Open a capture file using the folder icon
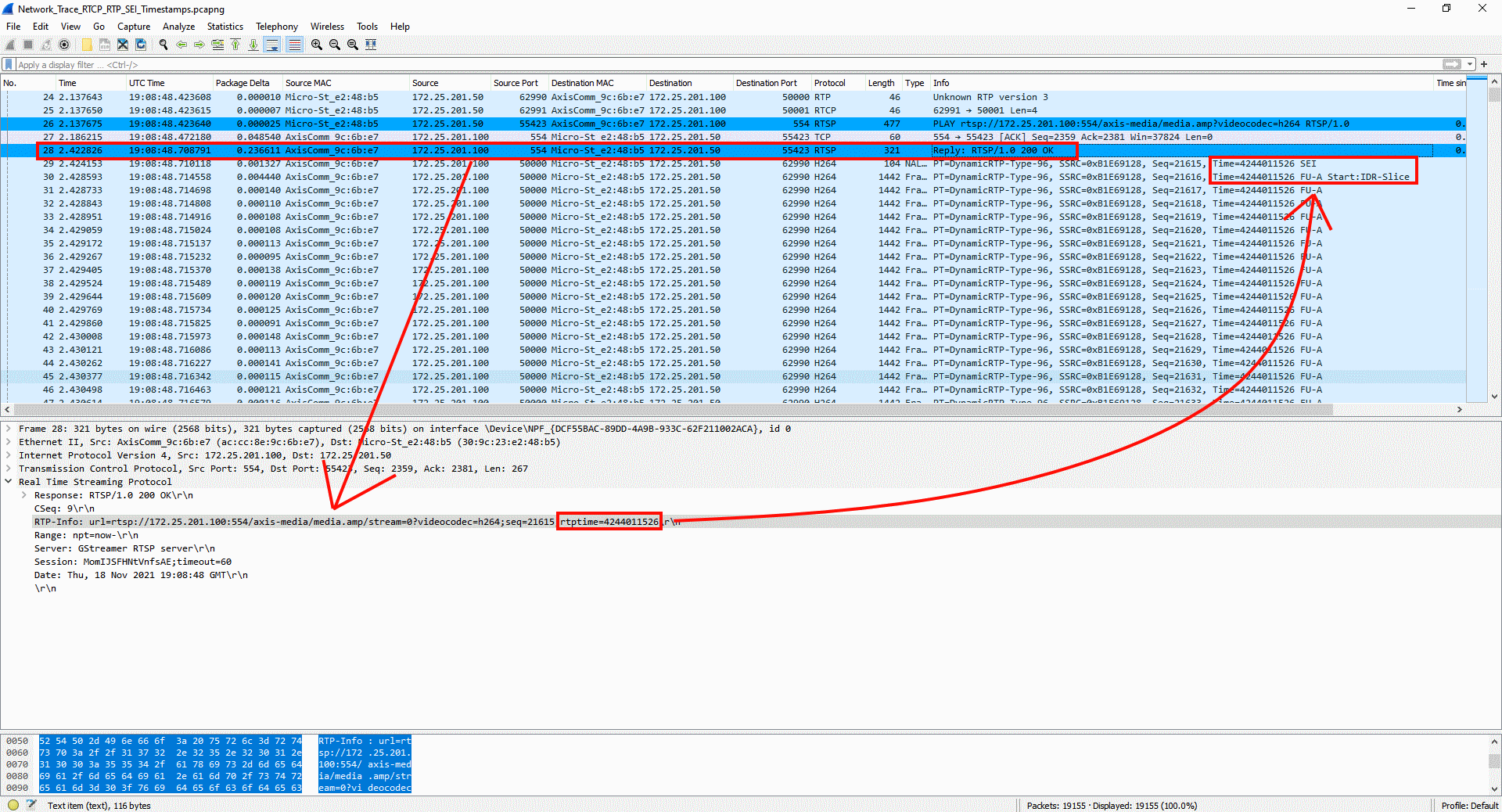Image resolution: width=1502 pixels, height=812 pixels. click(87, 45)
